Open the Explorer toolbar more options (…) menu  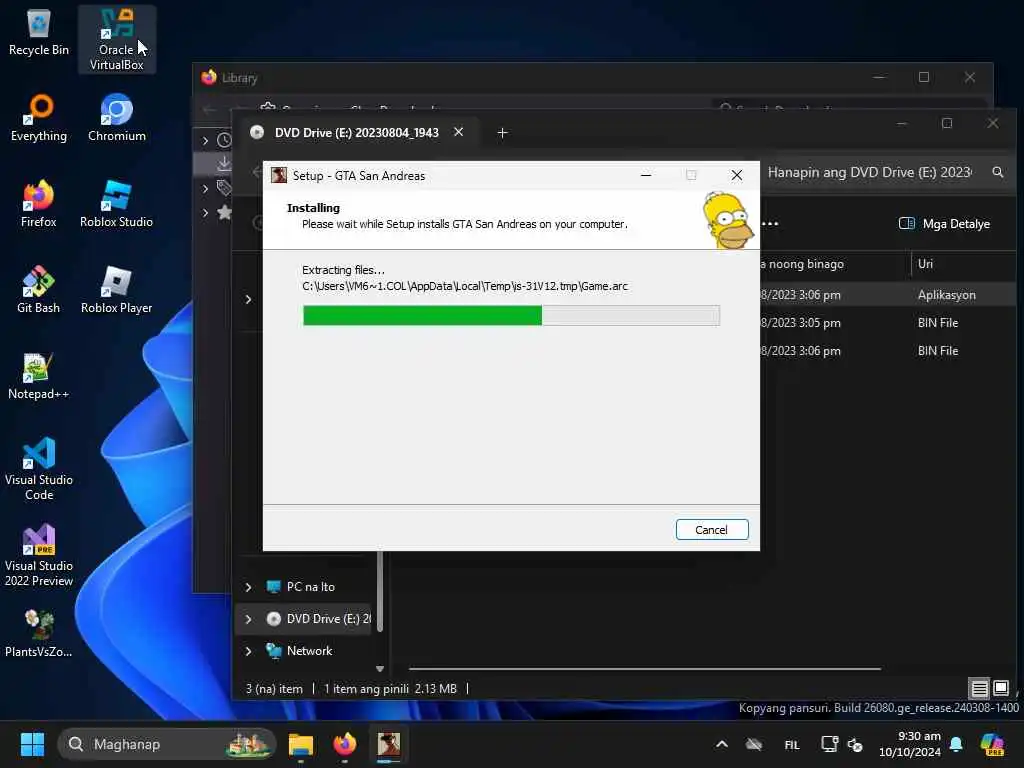tap(770, 224)
